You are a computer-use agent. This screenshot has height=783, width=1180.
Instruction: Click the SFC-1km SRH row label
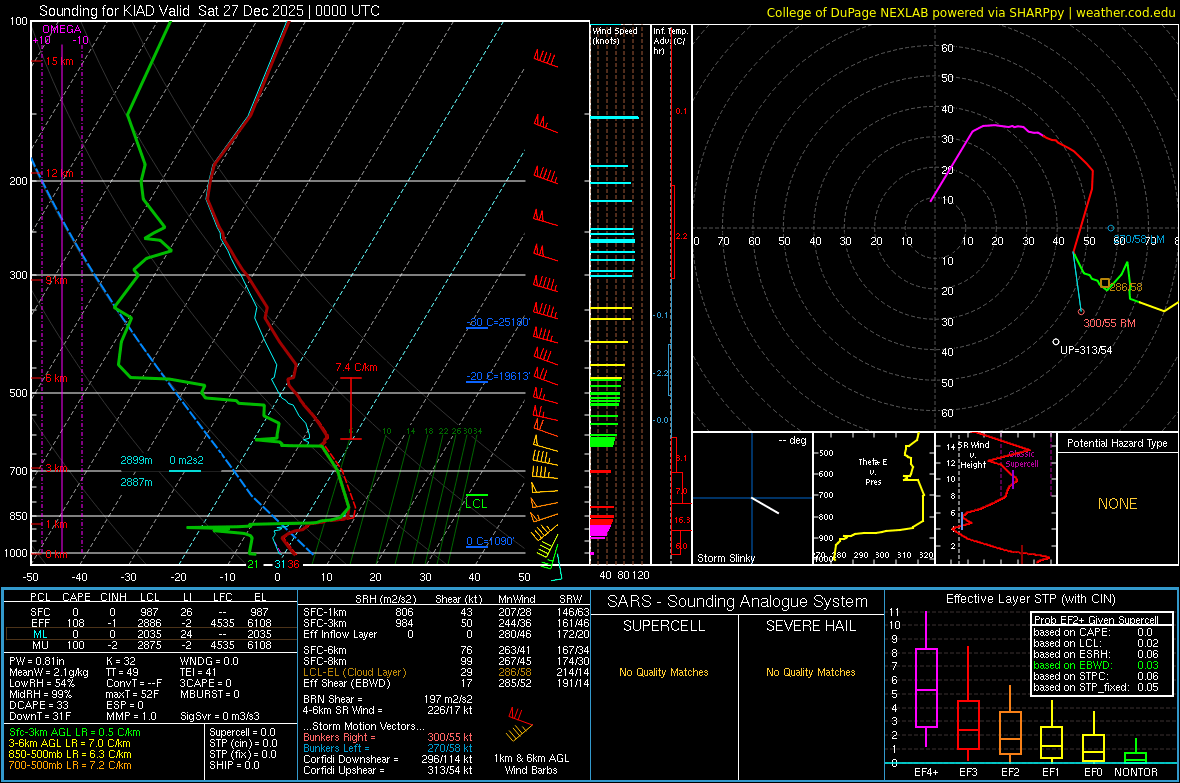[x=325, y=612]
